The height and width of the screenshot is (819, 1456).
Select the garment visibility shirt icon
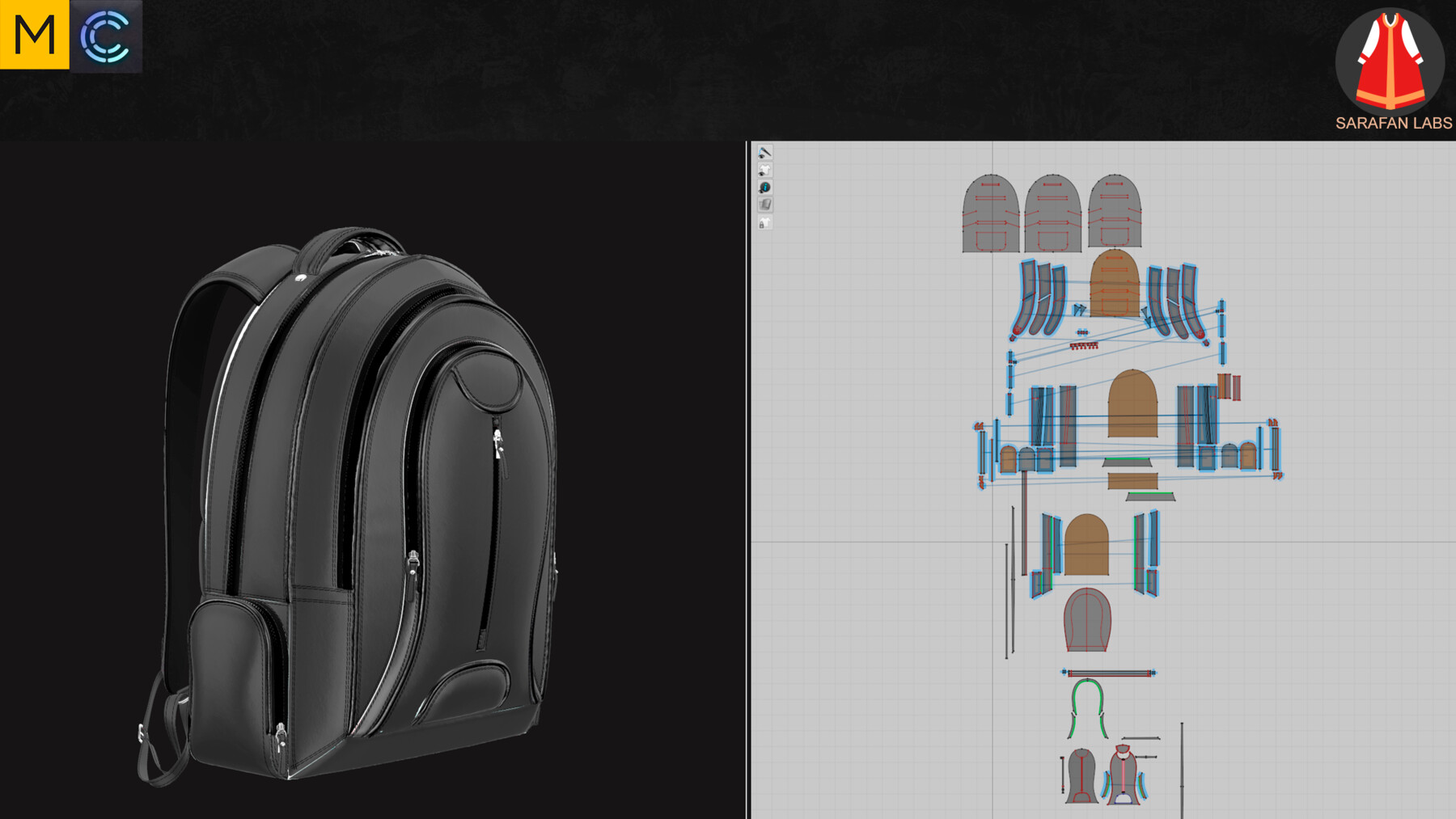tap(764, 169)
